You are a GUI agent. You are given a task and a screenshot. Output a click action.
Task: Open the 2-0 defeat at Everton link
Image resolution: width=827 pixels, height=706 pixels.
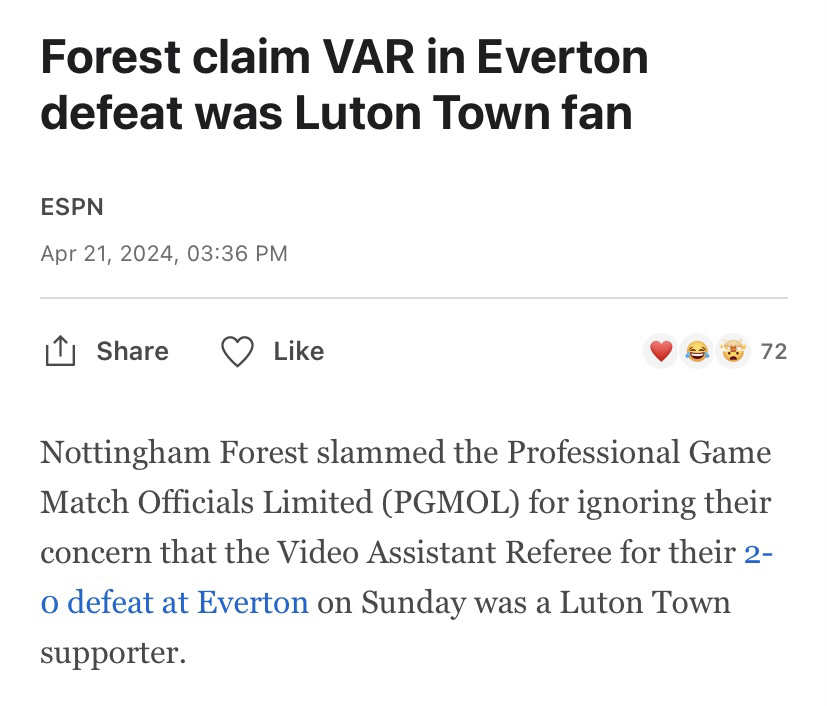point(406,577)
